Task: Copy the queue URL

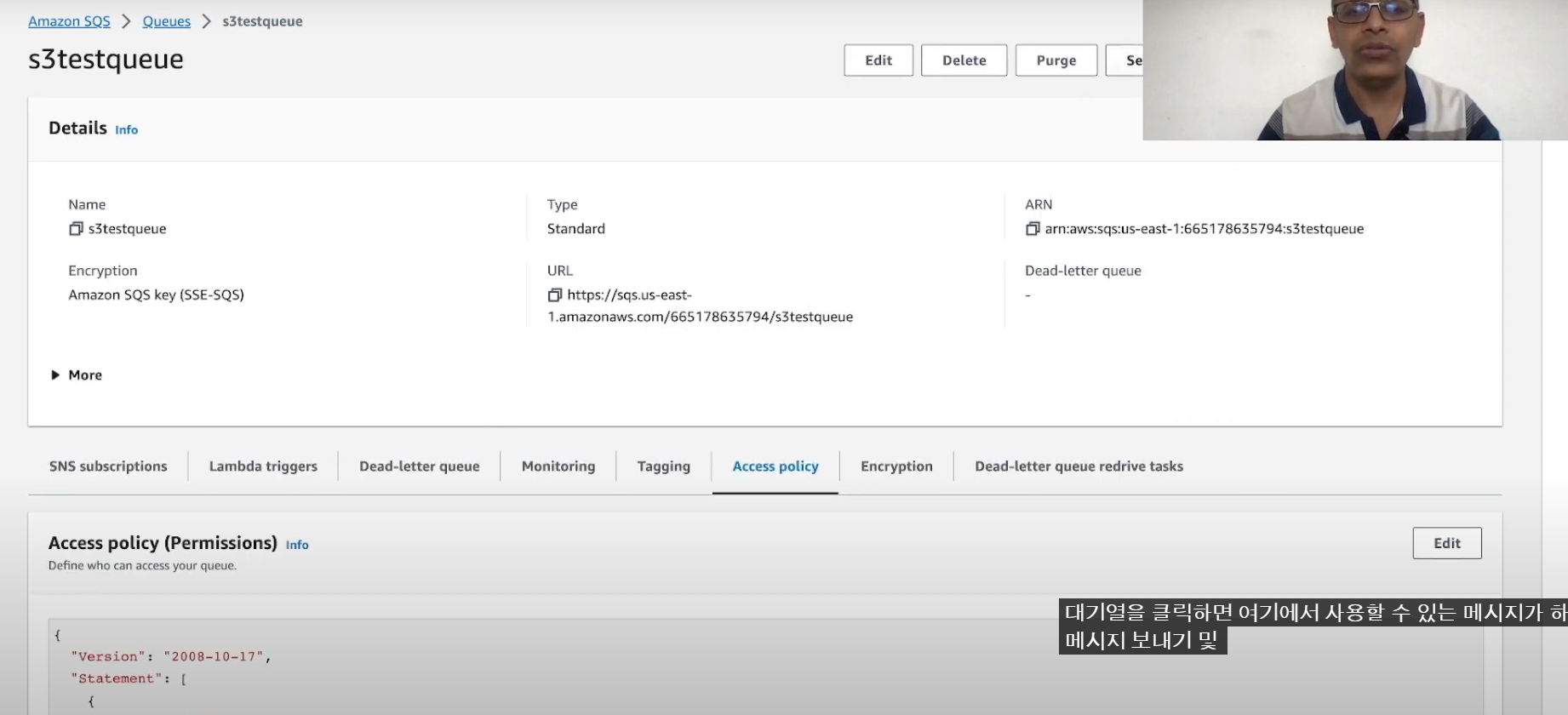Action: click(555, 295)
